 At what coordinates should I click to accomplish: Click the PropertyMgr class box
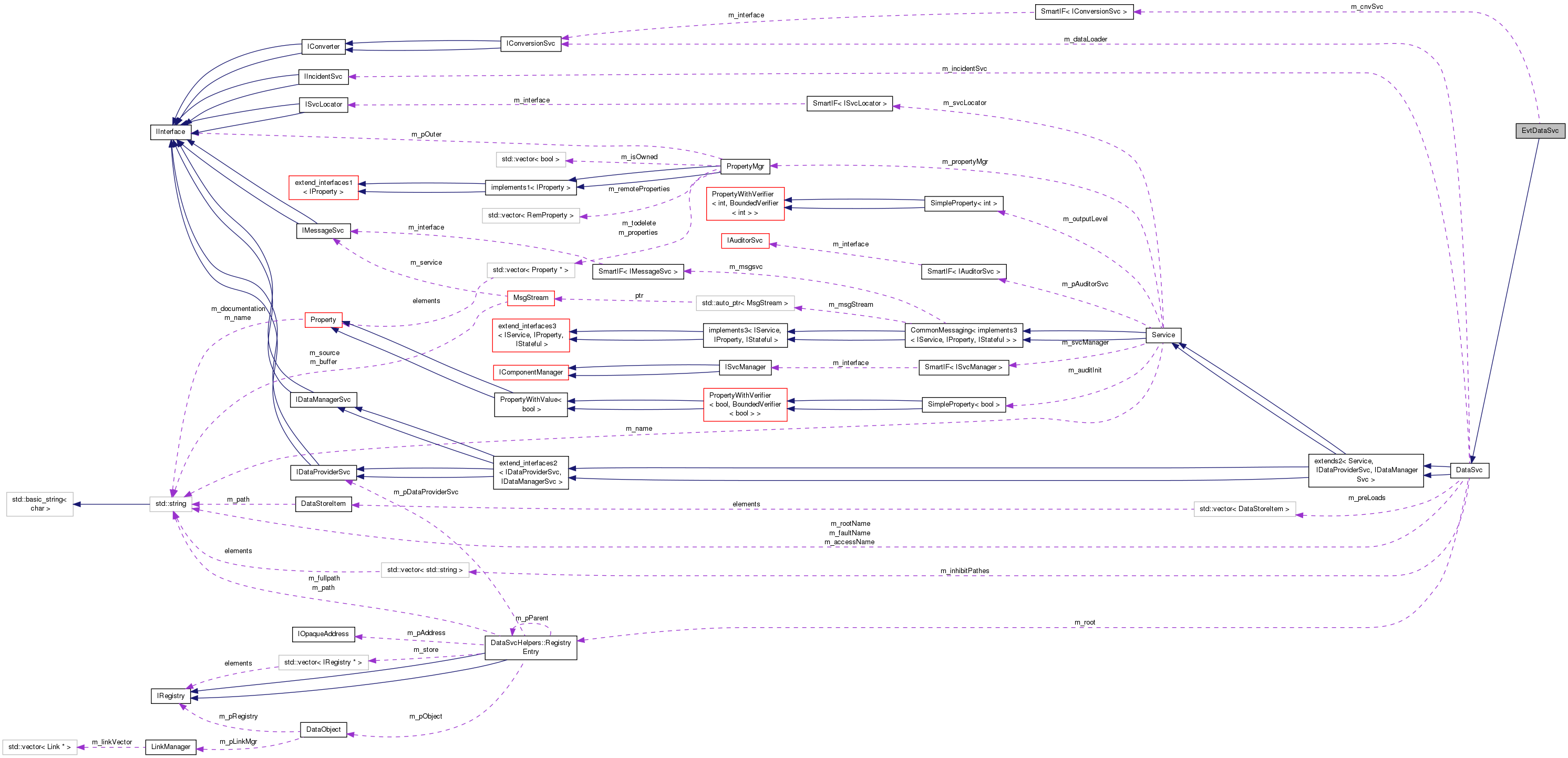(x=744, y=165)
